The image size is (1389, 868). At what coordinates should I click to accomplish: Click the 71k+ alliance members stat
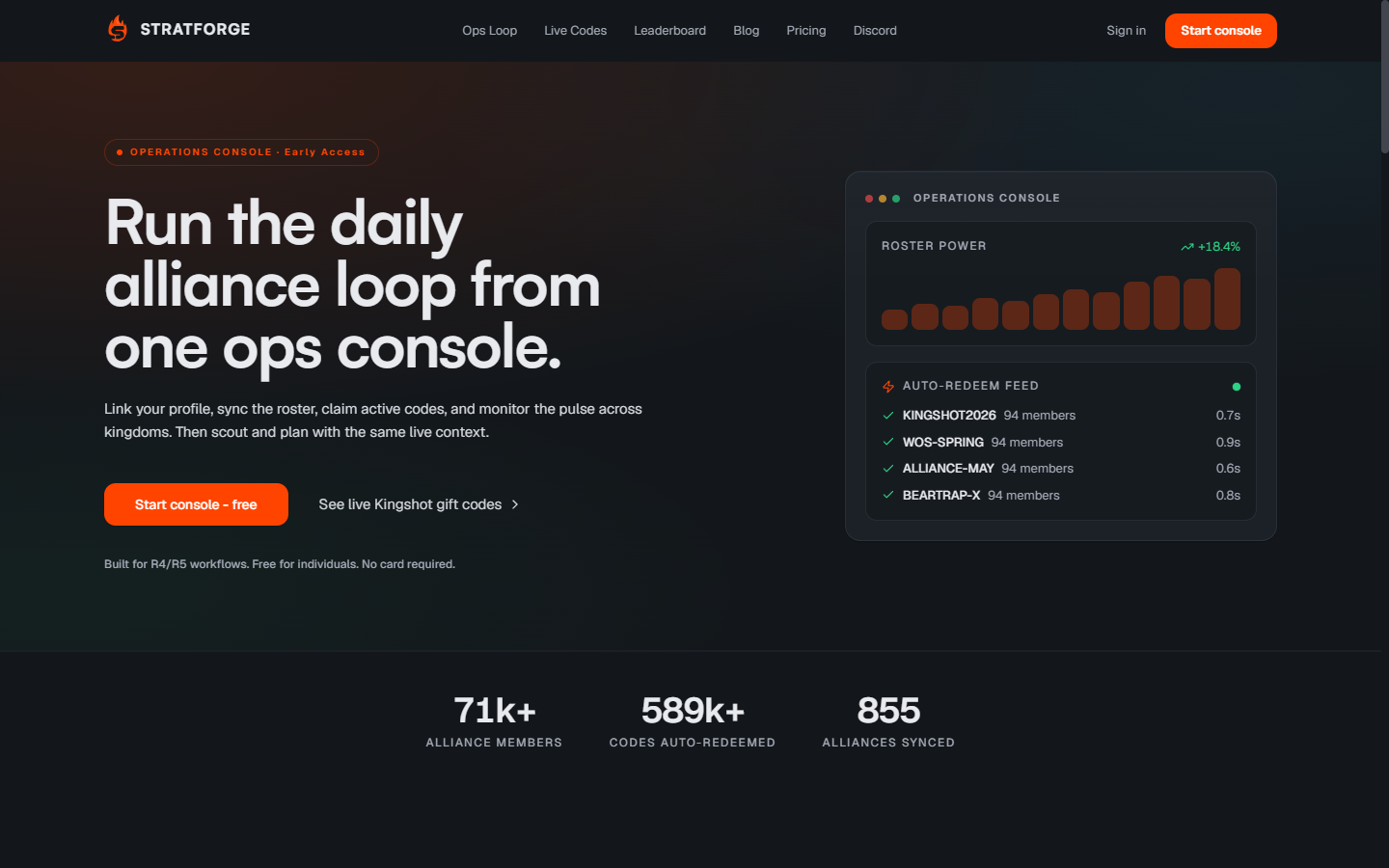click(x=494, y=721)
